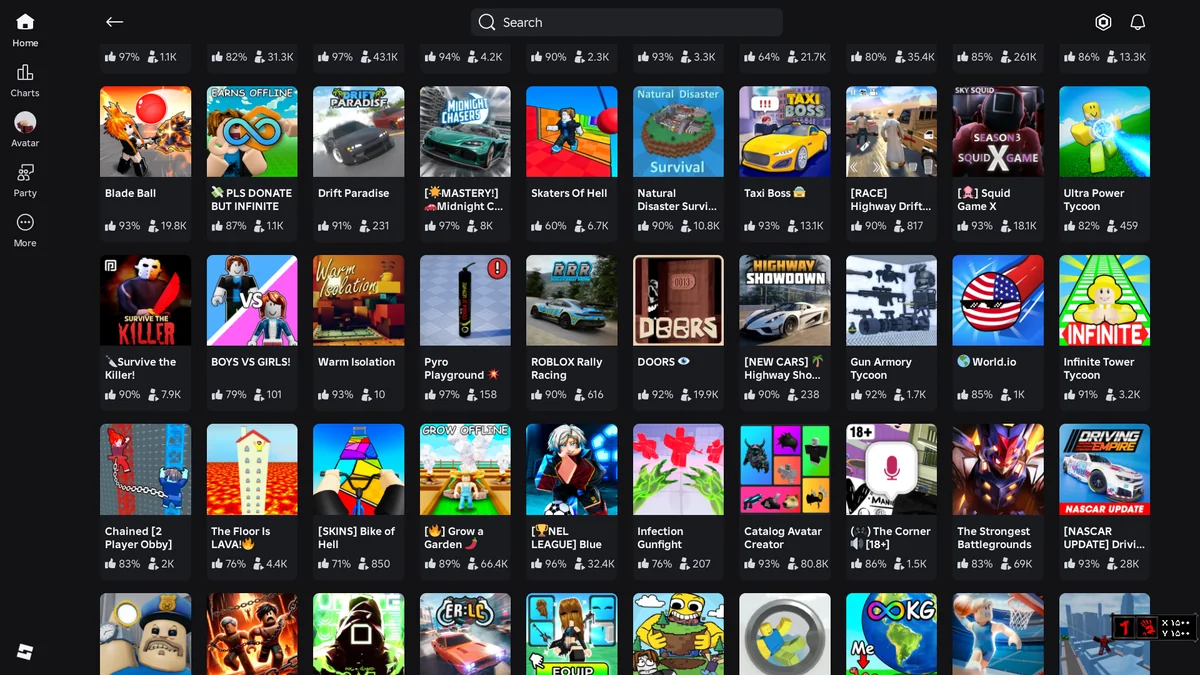1200x675 pixels.
Task: Click the Taxi Boss title text
Action: [x=775, y=193]
